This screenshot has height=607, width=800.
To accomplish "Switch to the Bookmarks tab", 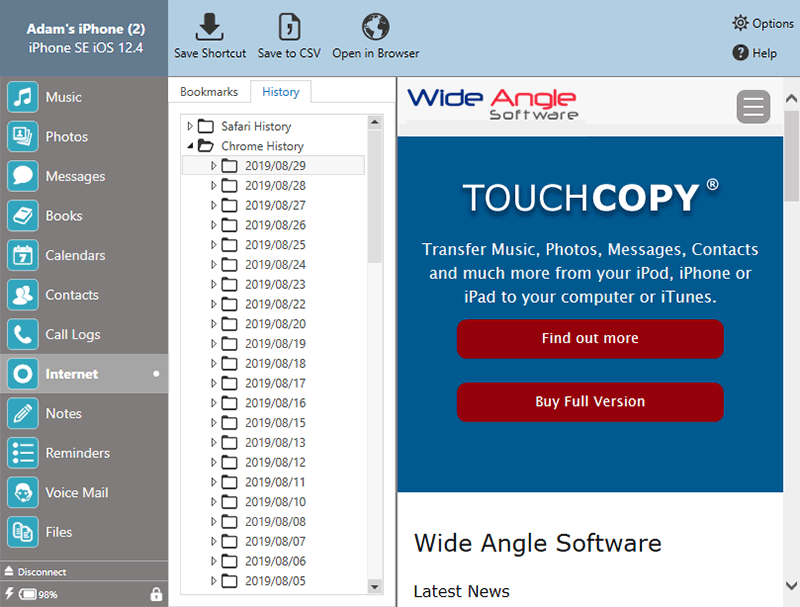I will 209,92.
